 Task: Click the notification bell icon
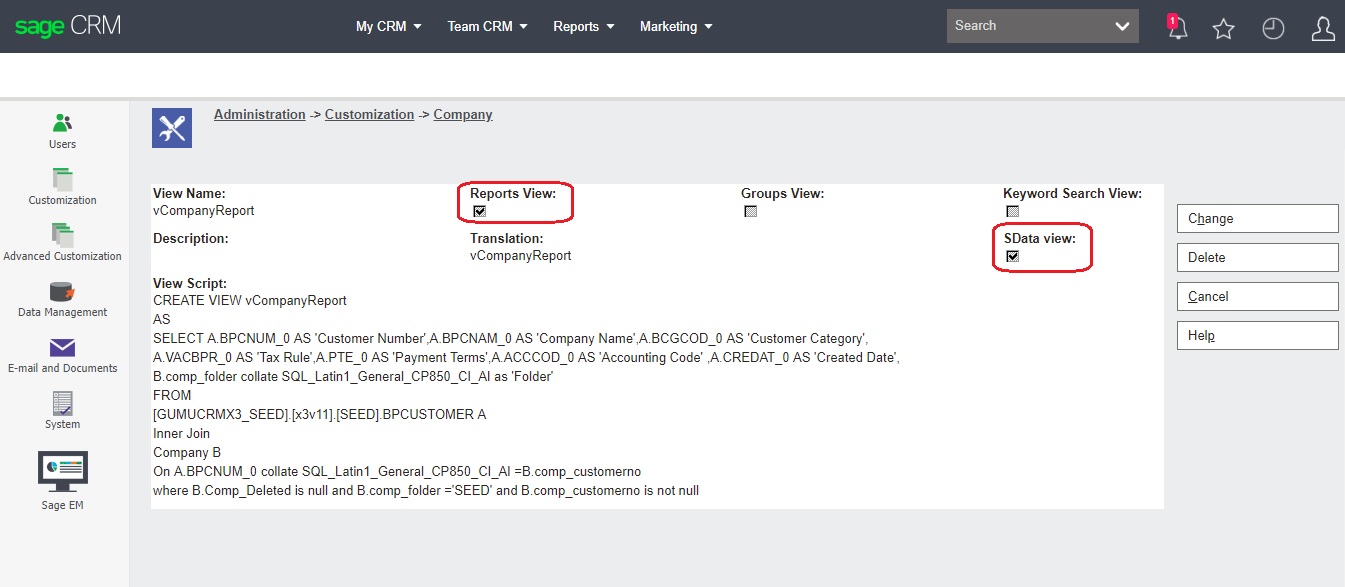pos(1176,28)
